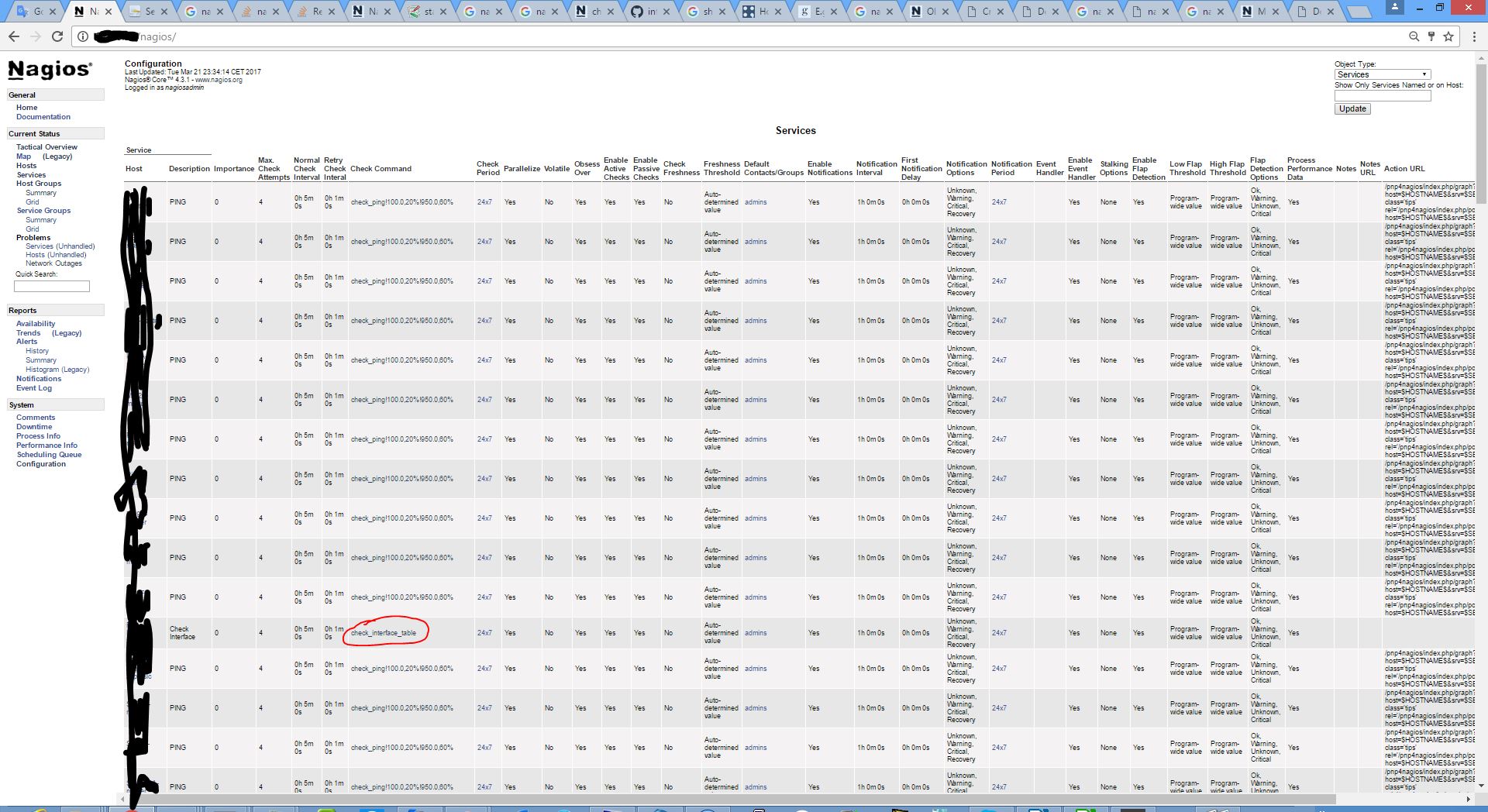Click the saved password key icon
Viewport: 1488px width, 812px height.
[x=1431, y=36]
